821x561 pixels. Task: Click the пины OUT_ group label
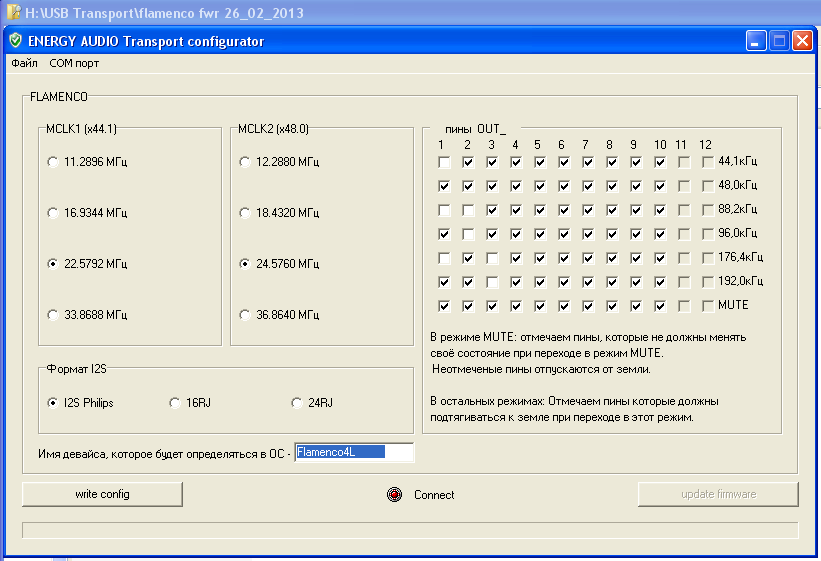coord(475,129)
